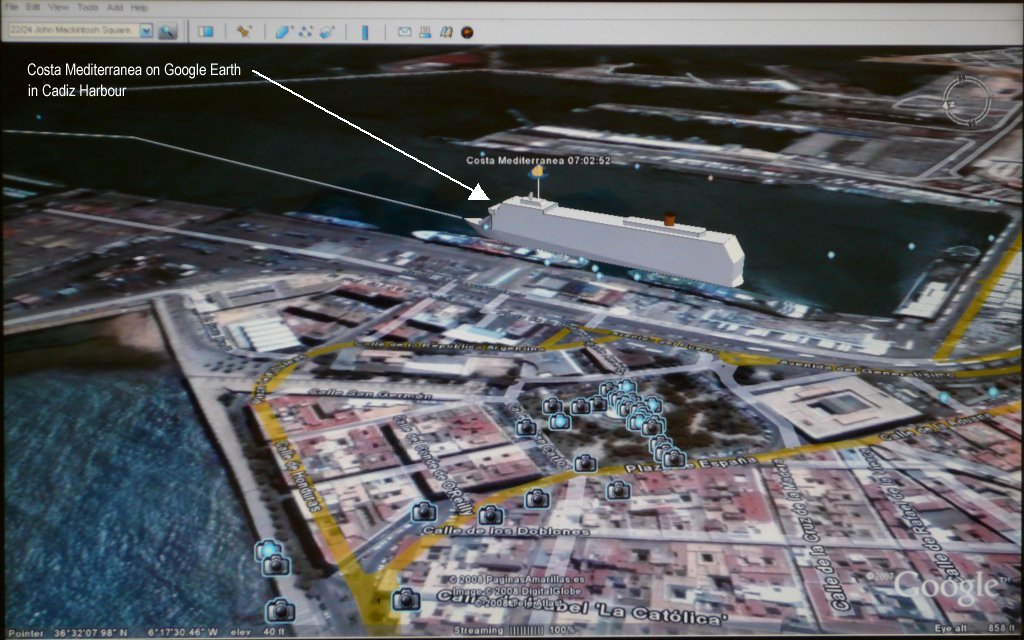Image resolution: width=1024 pixels, height=640 pixels.
Task: Click the round planet icon in toolbar
Action: (467, 32)
